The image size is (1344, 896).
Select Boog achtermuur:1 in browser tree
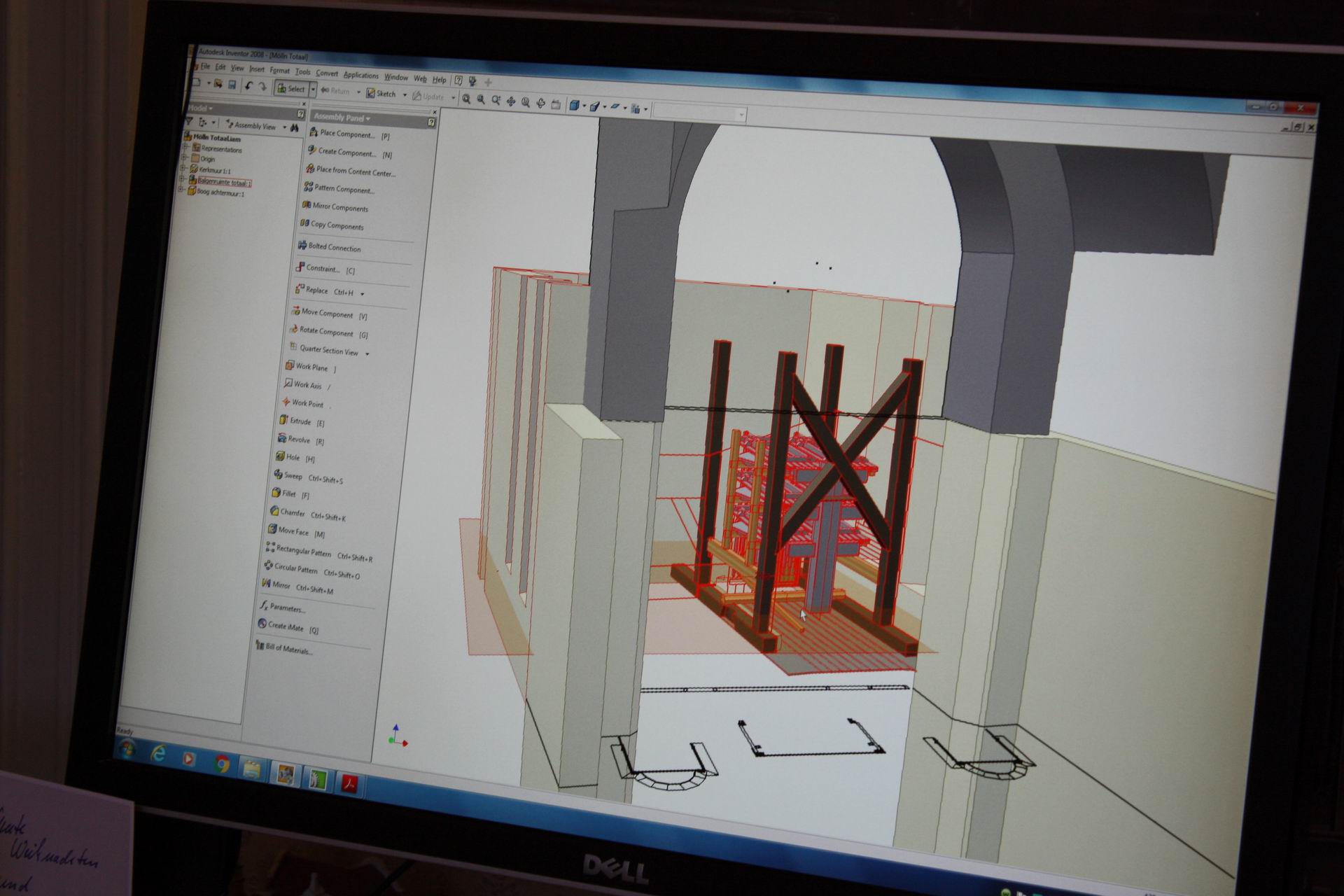[x=220, y=192]
